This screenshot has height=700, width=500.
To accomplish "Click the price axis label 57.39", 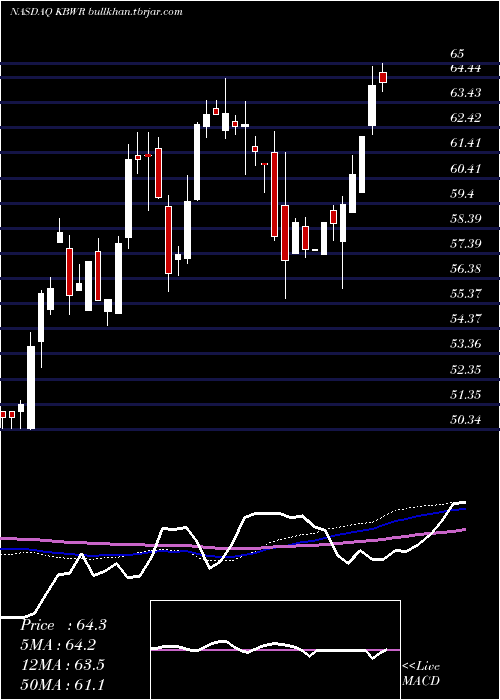I will [466, 244].
